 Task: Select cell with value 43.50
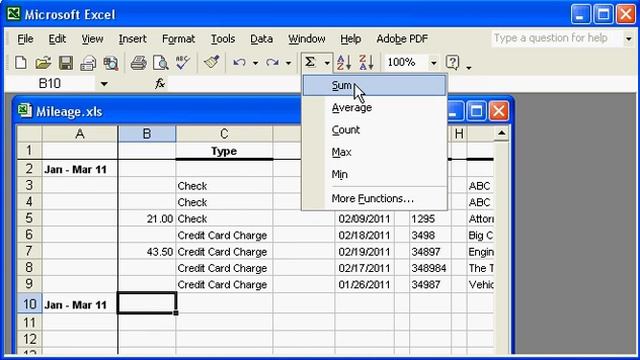coord(147,252)
